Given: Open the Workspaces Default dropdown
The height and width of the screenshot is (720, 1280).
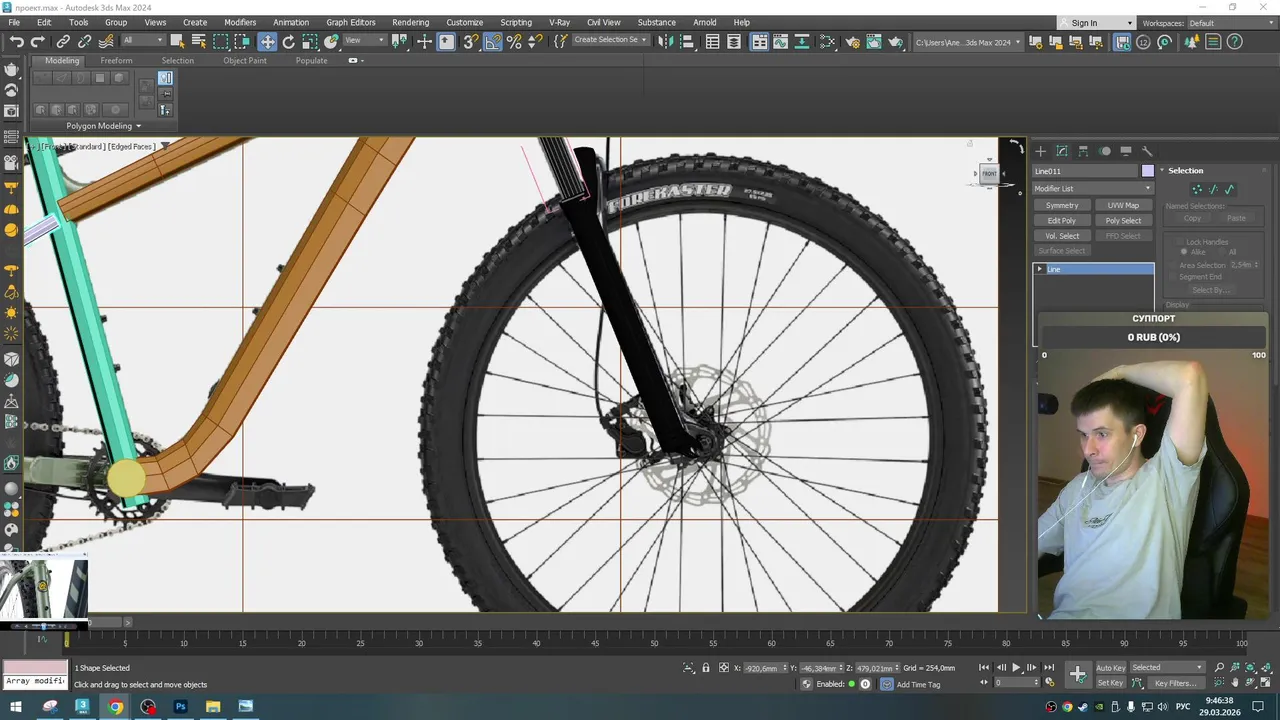Looking at the screenshot, I should (1231, 23).
